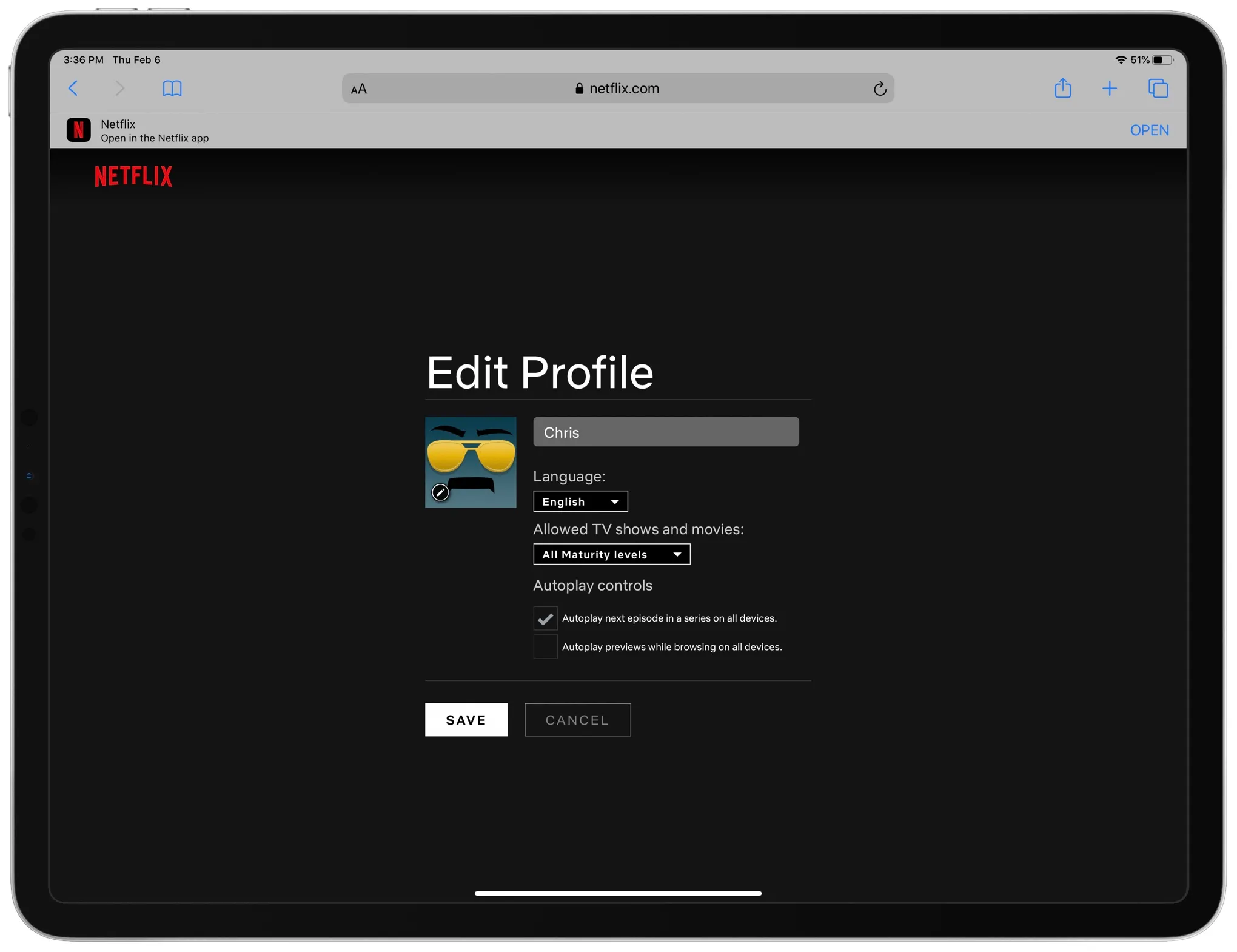Tap OPEN to launch the Netflix app
Image resolution: width=1237 pixels, height=952 pixels.
(x=1150, y=130)
